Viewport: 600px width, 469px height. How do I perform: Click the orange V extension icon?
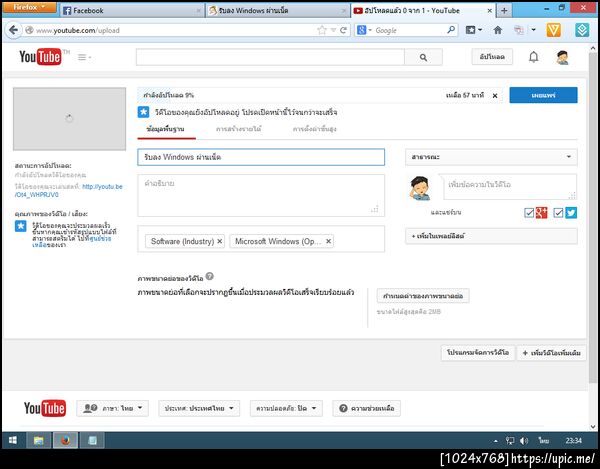tap(554, 30)
